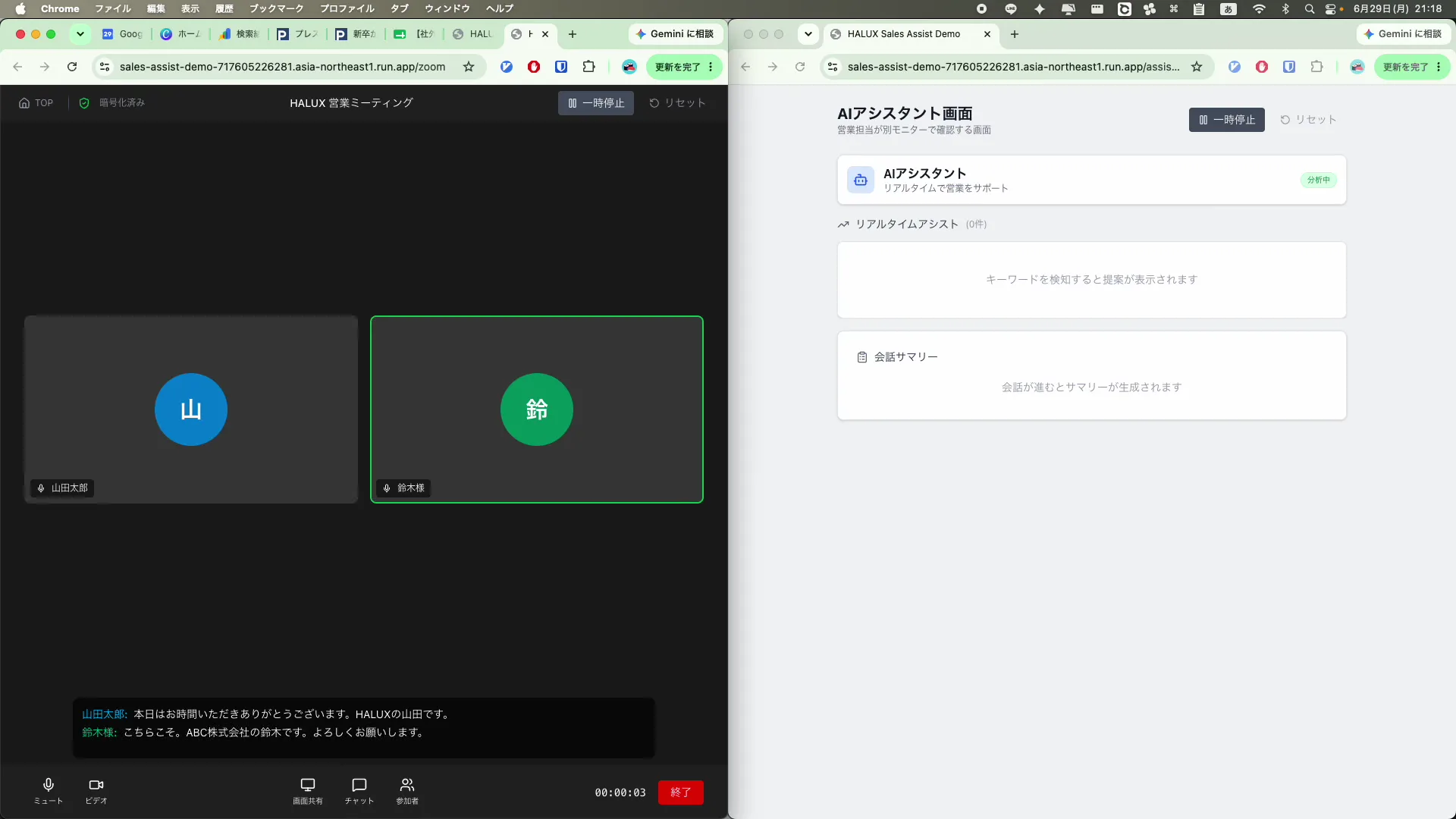Open the ブックマーク menu
Viewport: 1456px width, 819px height.
tap(276, 8)
